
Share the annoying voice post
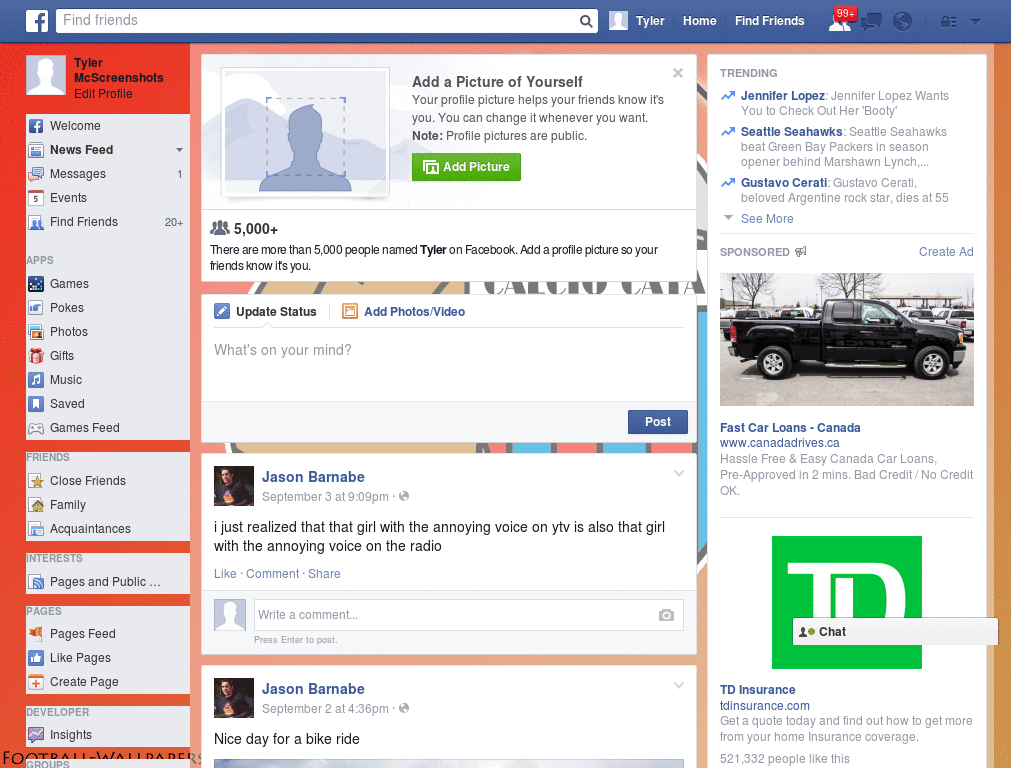[324, 574]
